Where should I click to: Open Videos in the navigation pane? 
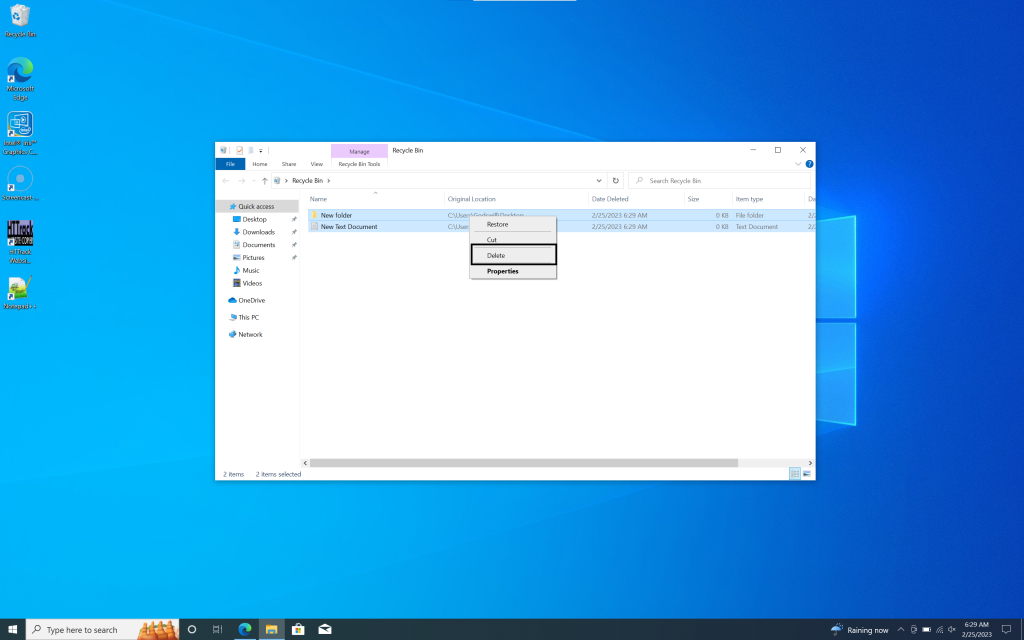tap(252, 283)
